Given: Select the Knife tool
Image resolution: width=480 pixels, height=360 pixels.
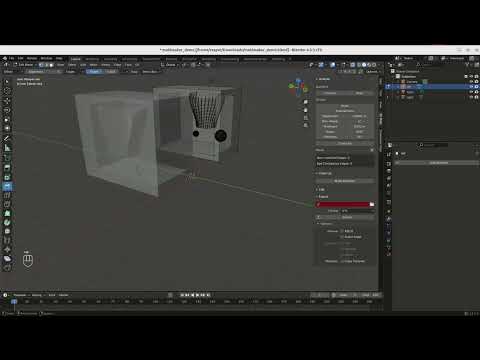Looking at the screenshot, I should [7, 204].
